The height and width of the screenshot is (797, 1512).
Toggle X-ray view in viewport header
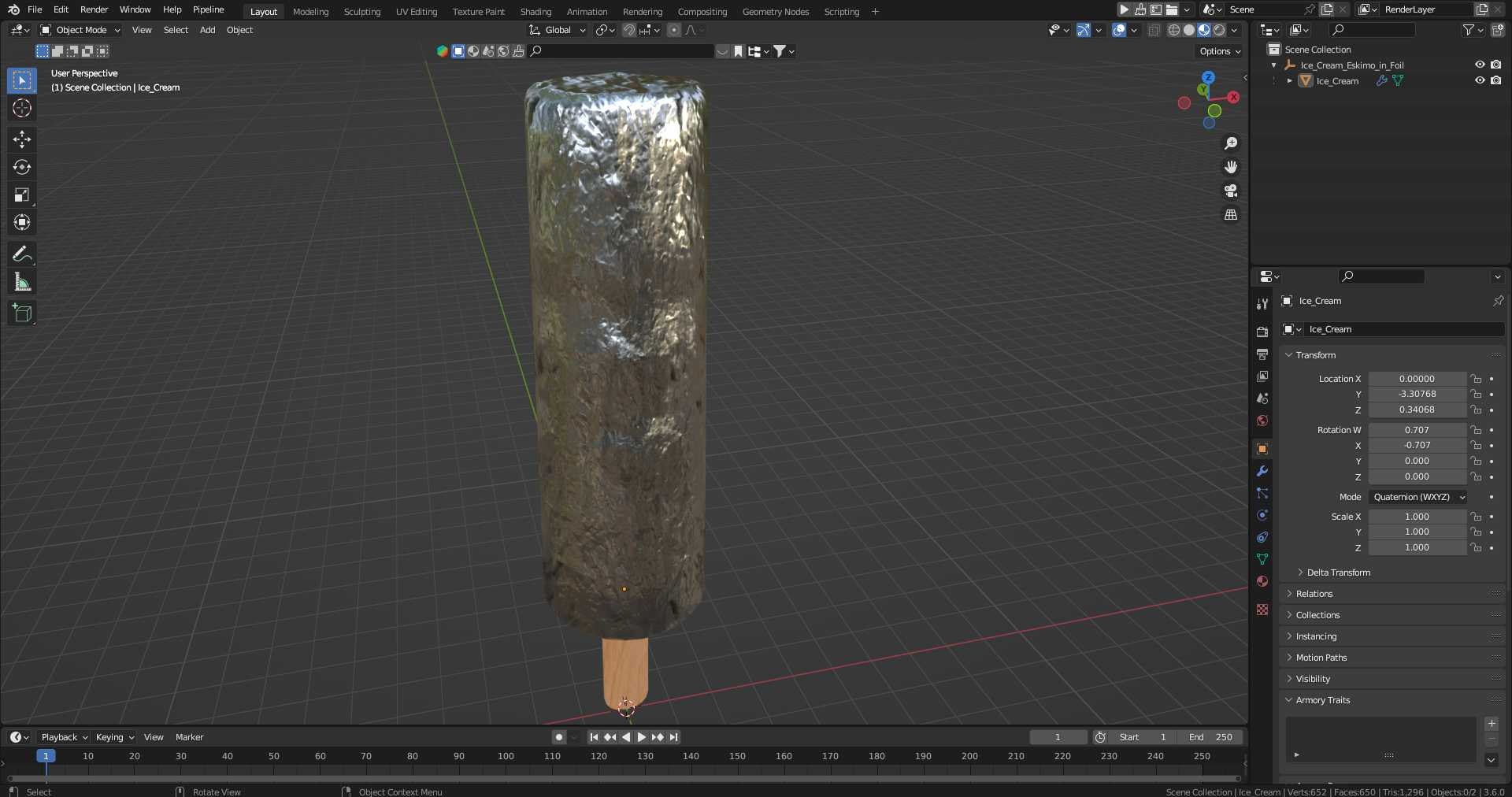tap(1154, 30)
